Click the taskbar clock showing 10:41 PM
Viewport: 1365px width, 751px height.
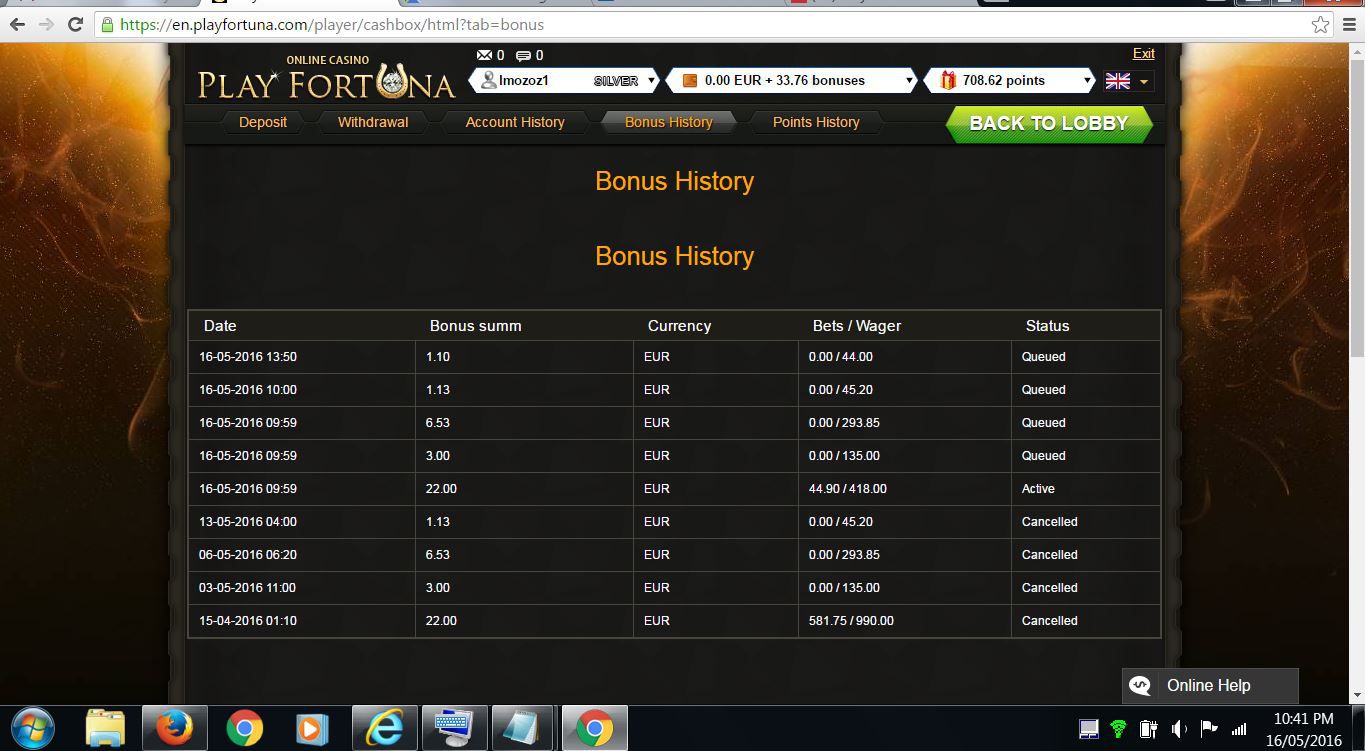pos(1303,718)
